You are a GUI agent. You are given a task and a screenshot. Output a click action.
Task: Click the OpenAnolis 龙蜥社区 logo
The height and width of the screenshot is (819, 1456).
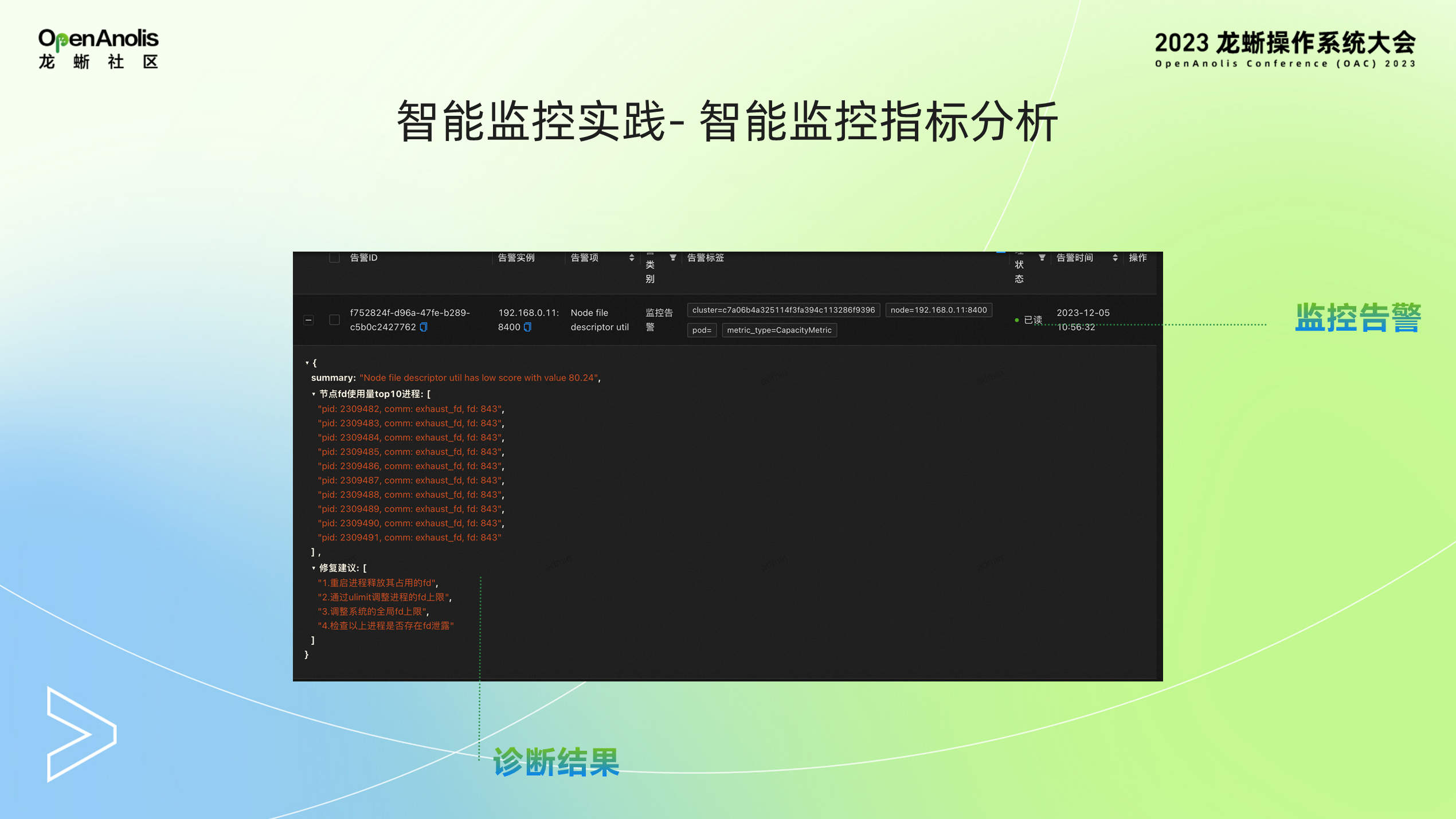tap(98, 49)
